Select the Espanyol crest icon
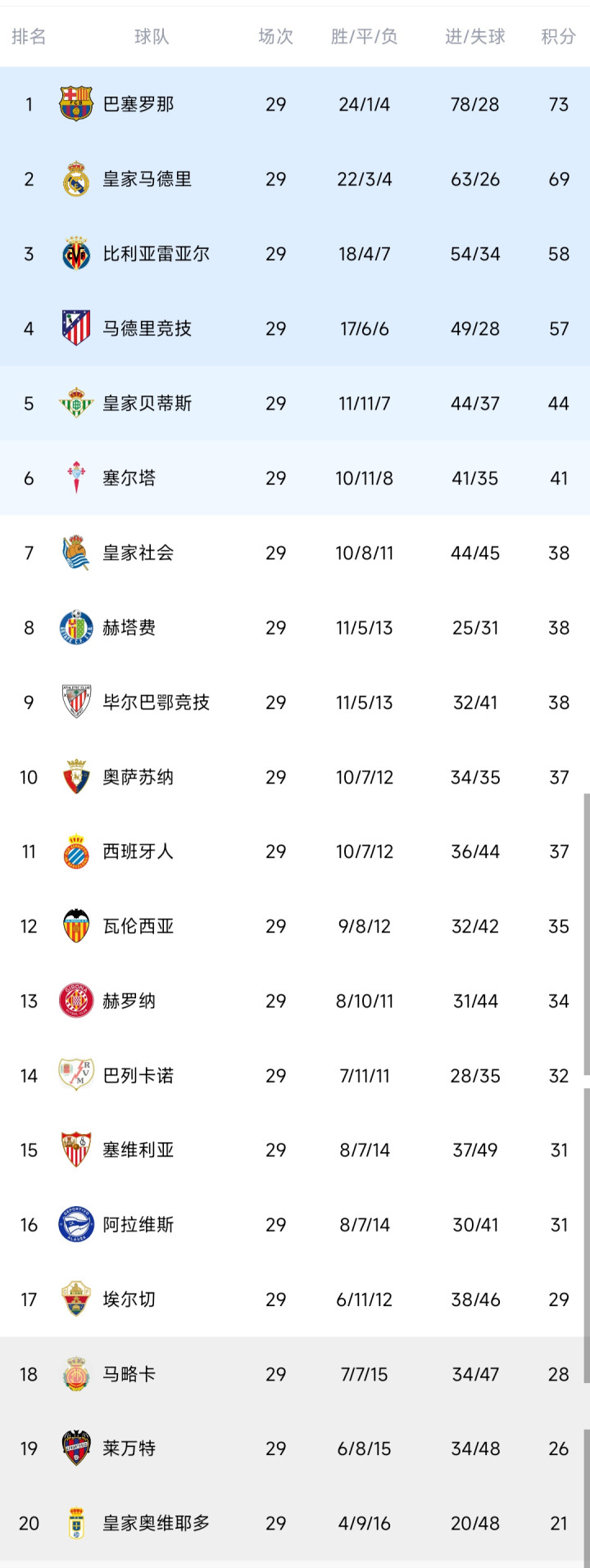The width and height of the screenshot is (590, 1568). (76, 852)
